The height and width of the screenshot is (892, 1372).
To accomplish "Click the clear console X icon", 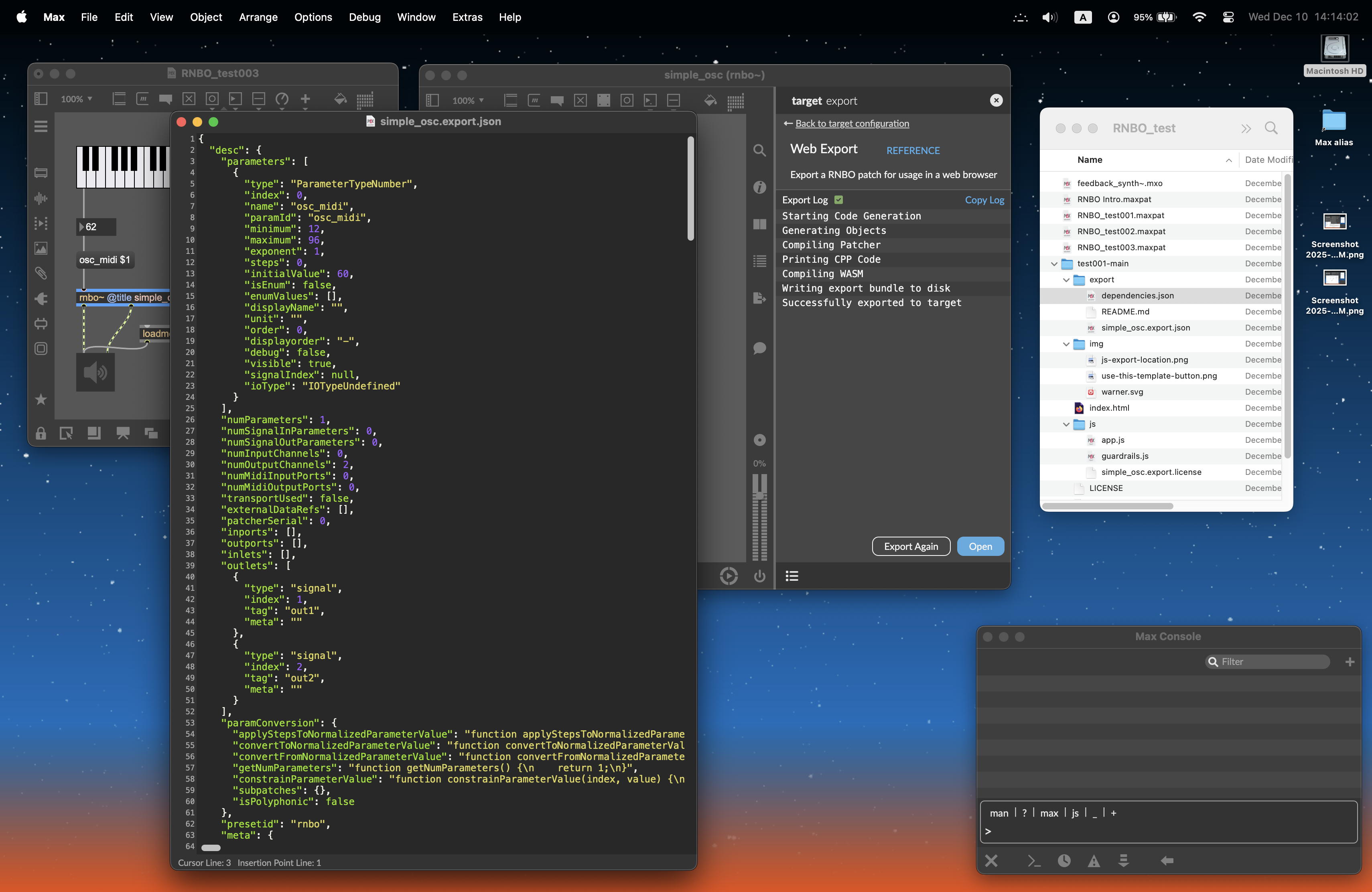I will point(991,860).
